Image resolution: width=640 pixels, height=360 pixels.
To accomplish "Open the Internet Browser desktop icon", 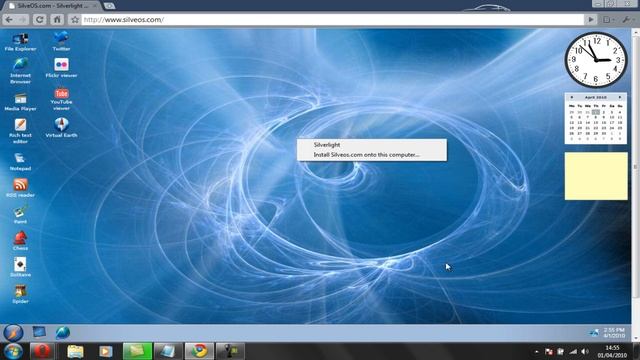I will tap(20, 70).
